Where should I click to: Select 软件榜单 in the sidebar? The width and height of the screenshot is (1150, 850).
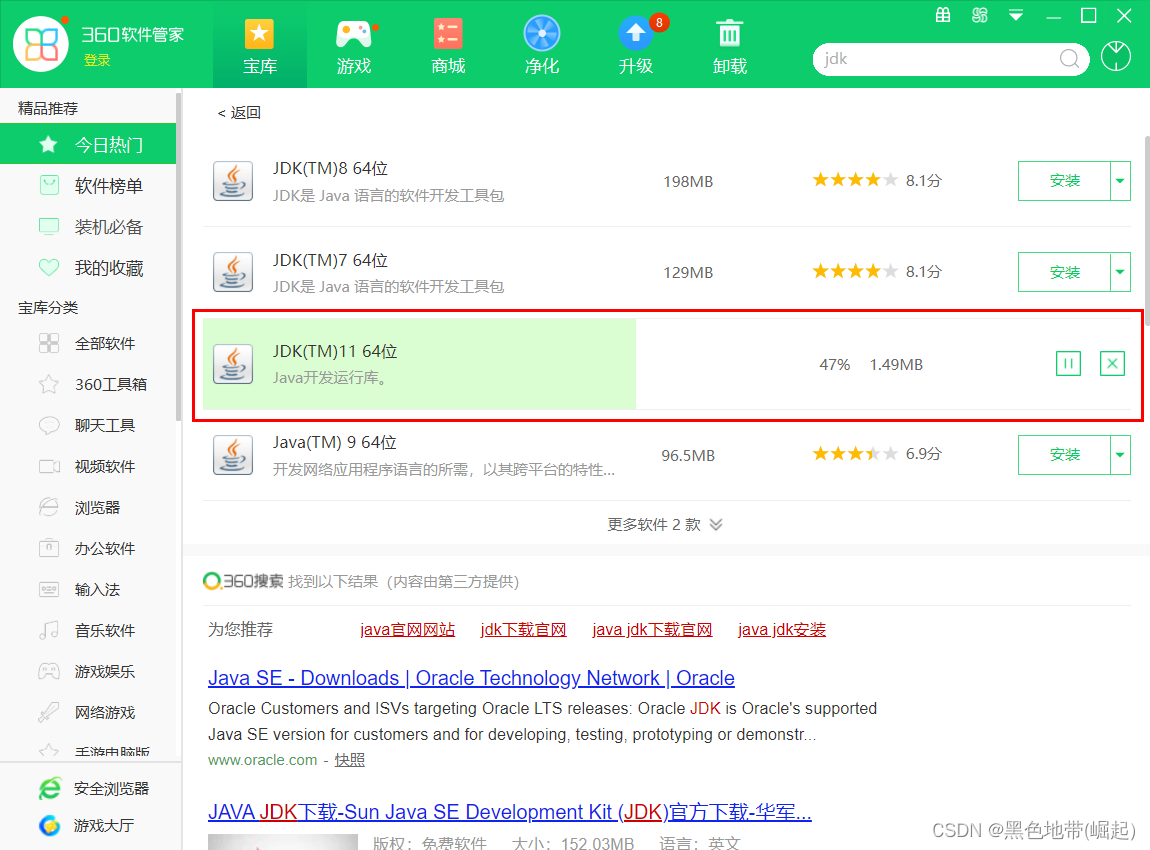click(108, 186)
